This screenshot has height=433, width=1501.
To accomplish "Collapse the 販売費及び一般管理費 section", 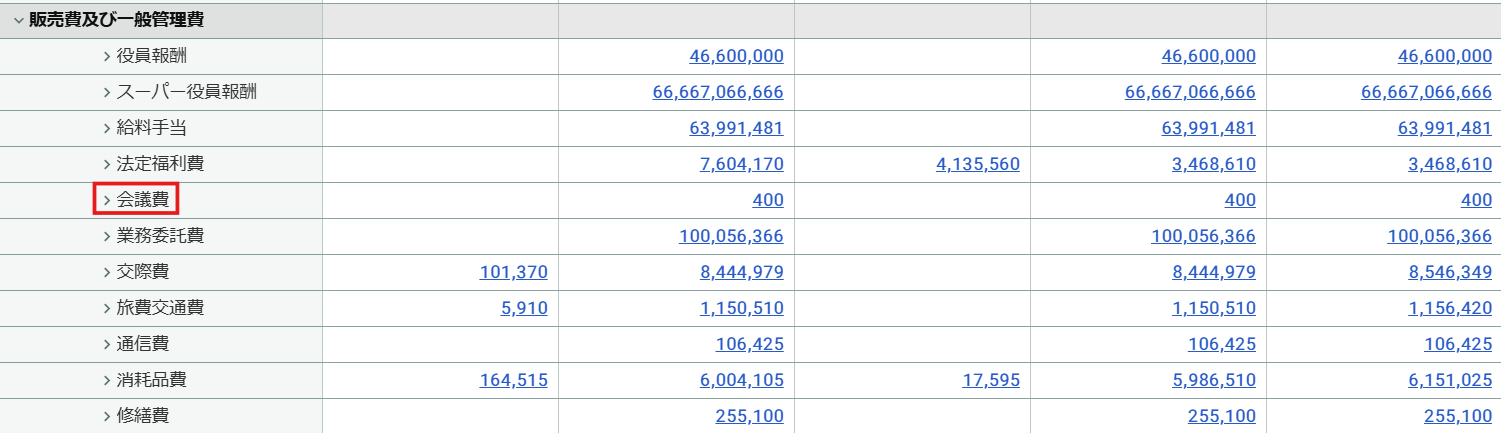I will (x=18, y=20).
